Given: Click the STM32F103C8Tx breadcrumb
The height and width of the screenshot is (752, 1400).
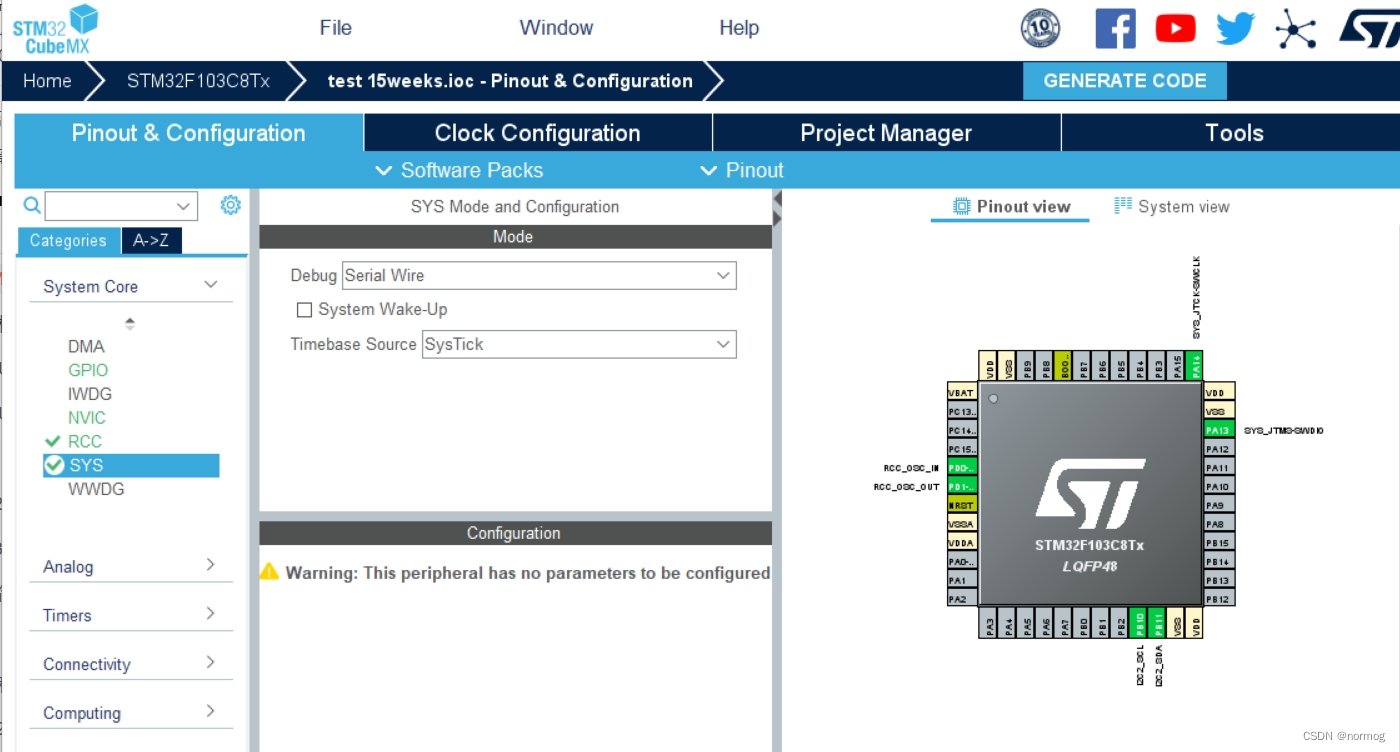Looking at the screenshot, I should [x=198, y=81].
